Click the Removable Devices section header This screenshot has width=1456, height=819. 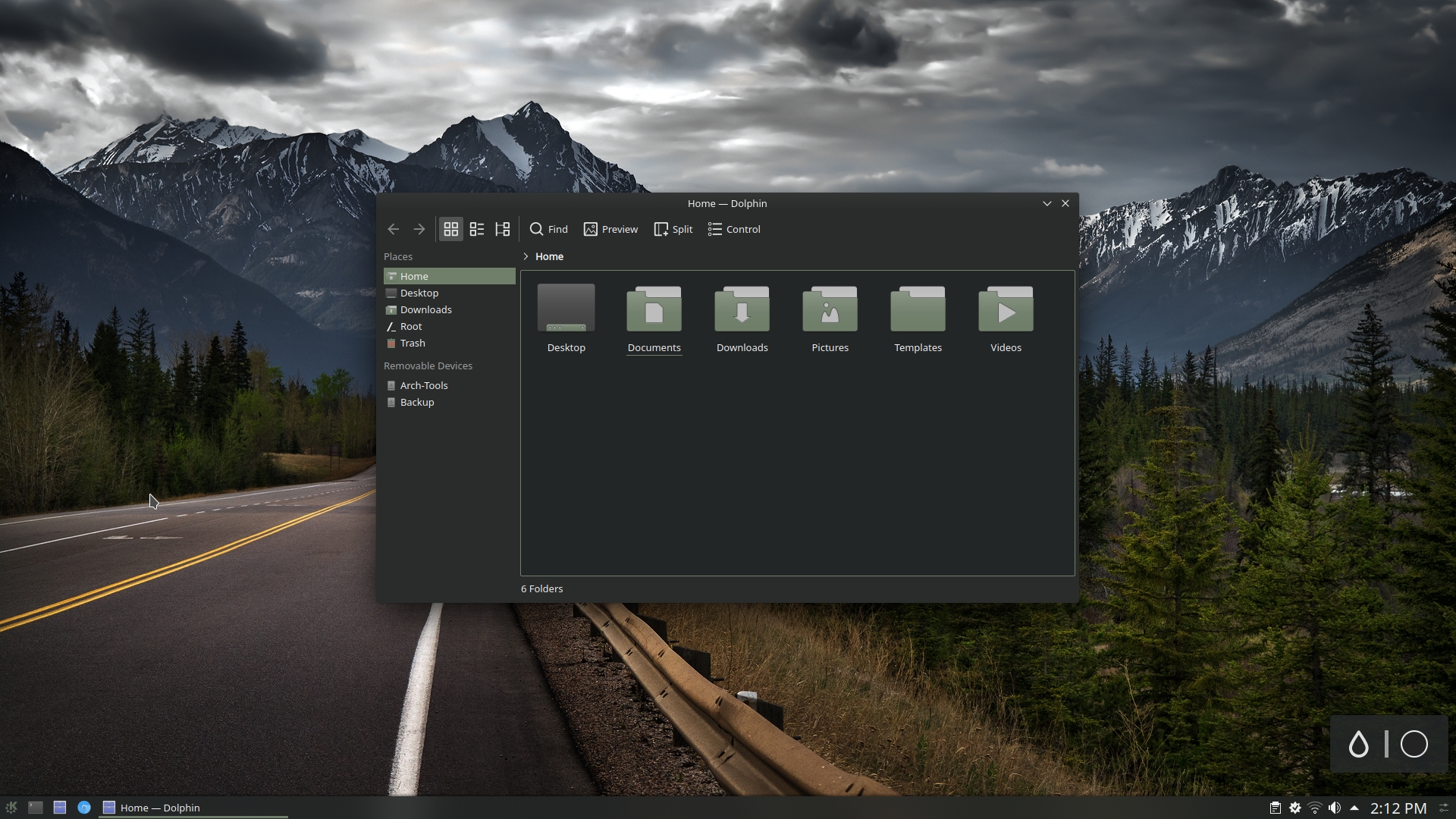[x=428, y=366]
